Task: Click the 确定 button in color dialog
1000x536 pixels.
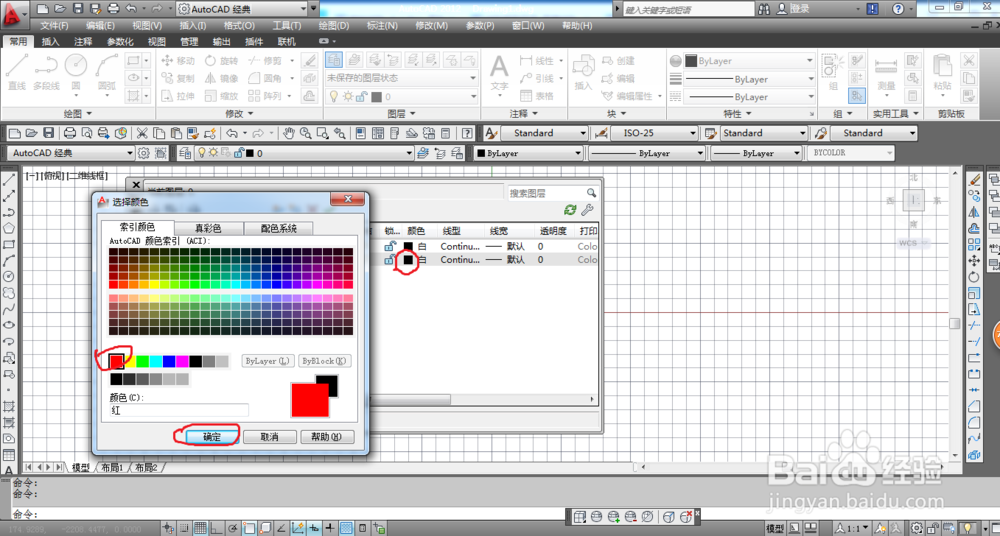Action: point(212,437)
